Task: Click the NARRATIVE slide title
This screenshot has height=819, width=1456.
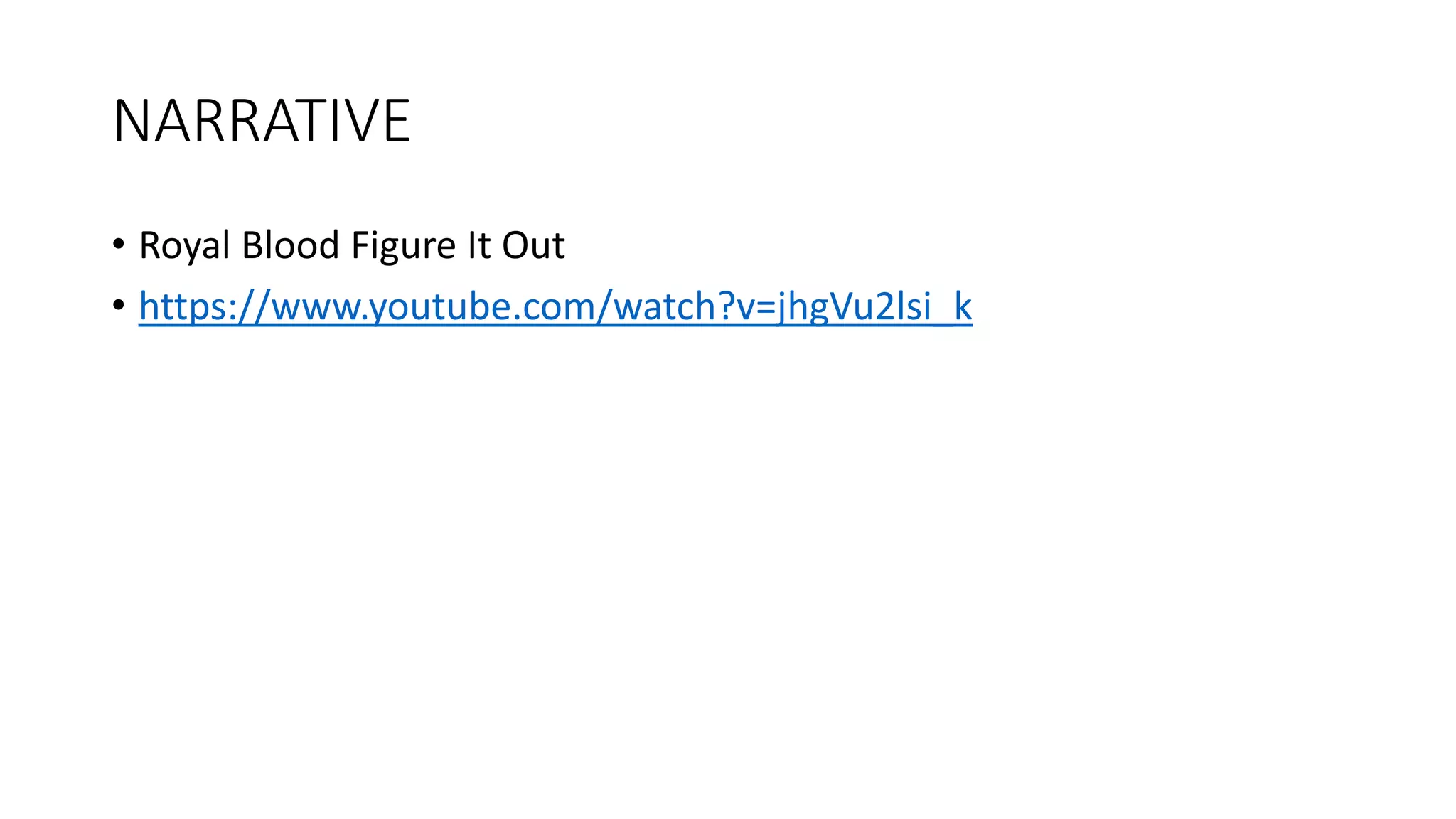Action: pyautogui.click(x=262, y=121)
